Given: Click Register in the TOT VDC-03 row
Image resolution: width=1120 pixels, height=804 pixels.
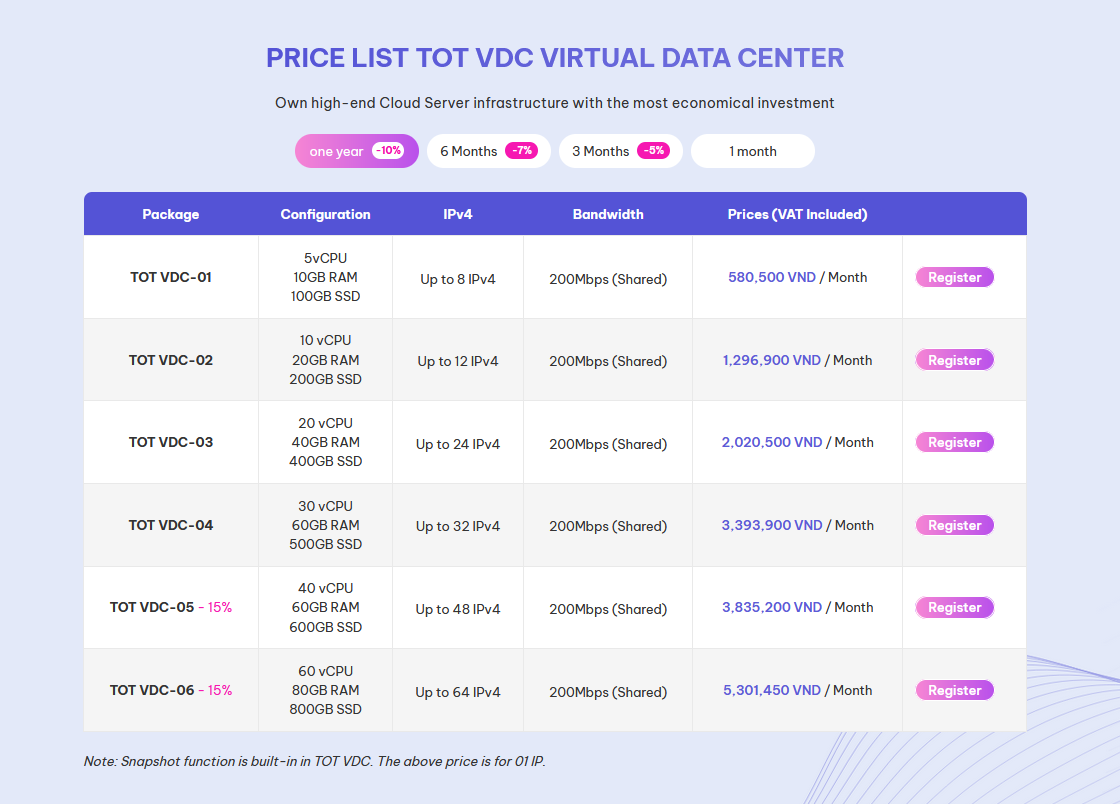Looking at the screenshot, I should (954, 442).
